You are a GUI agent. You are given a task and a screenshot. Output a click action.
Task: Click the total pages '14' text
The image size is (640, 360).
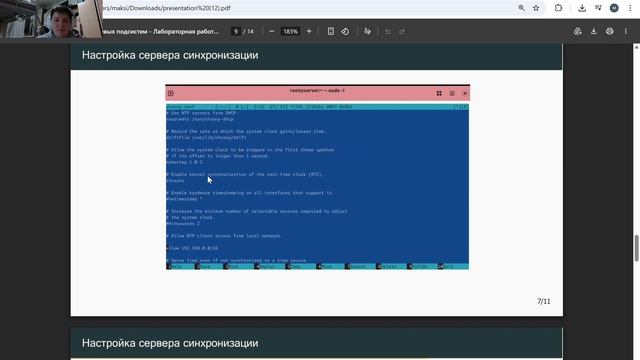(x=250, y=31)
